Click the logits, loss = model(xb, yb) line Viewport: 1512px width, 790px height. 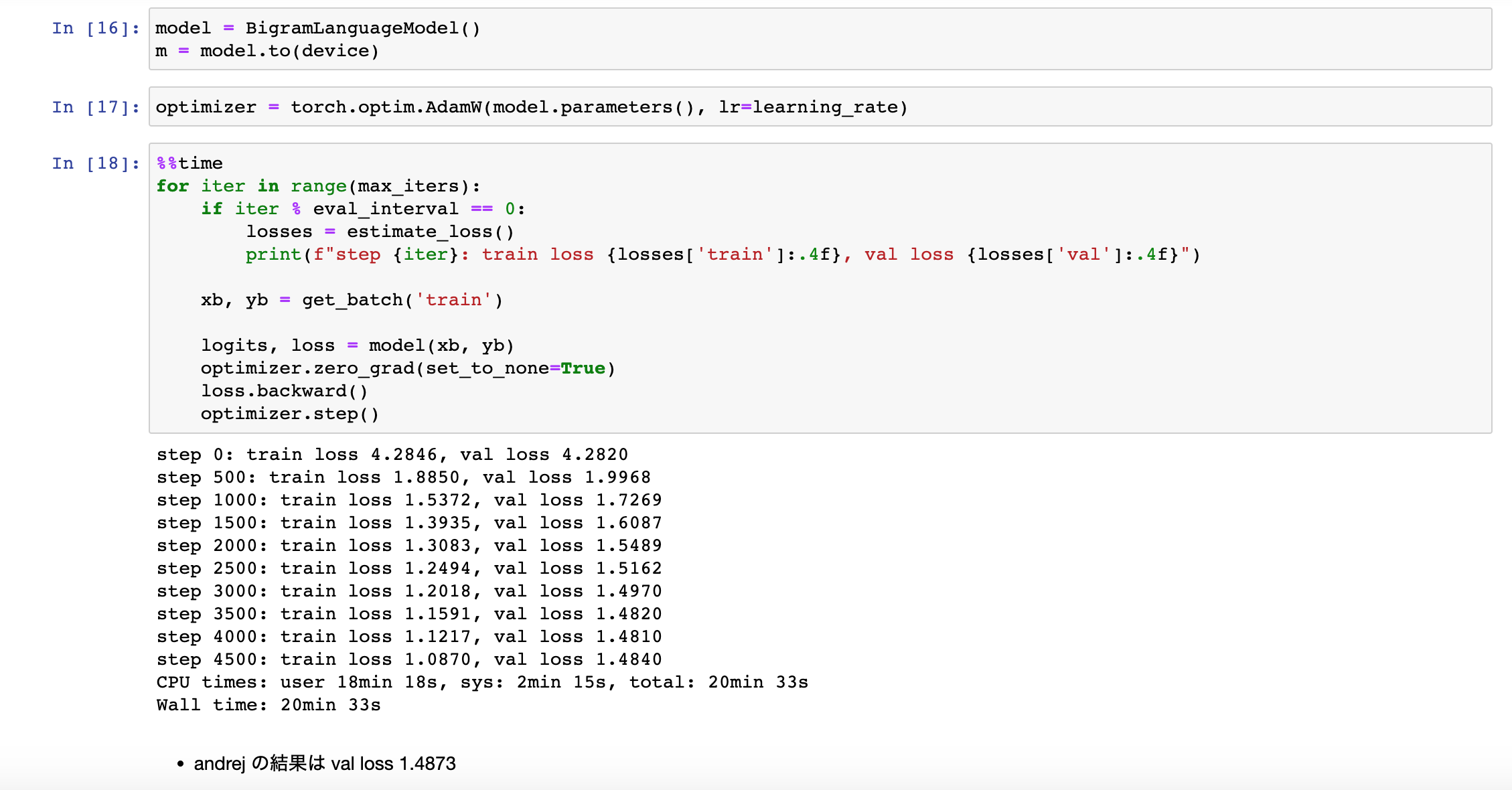358,345
